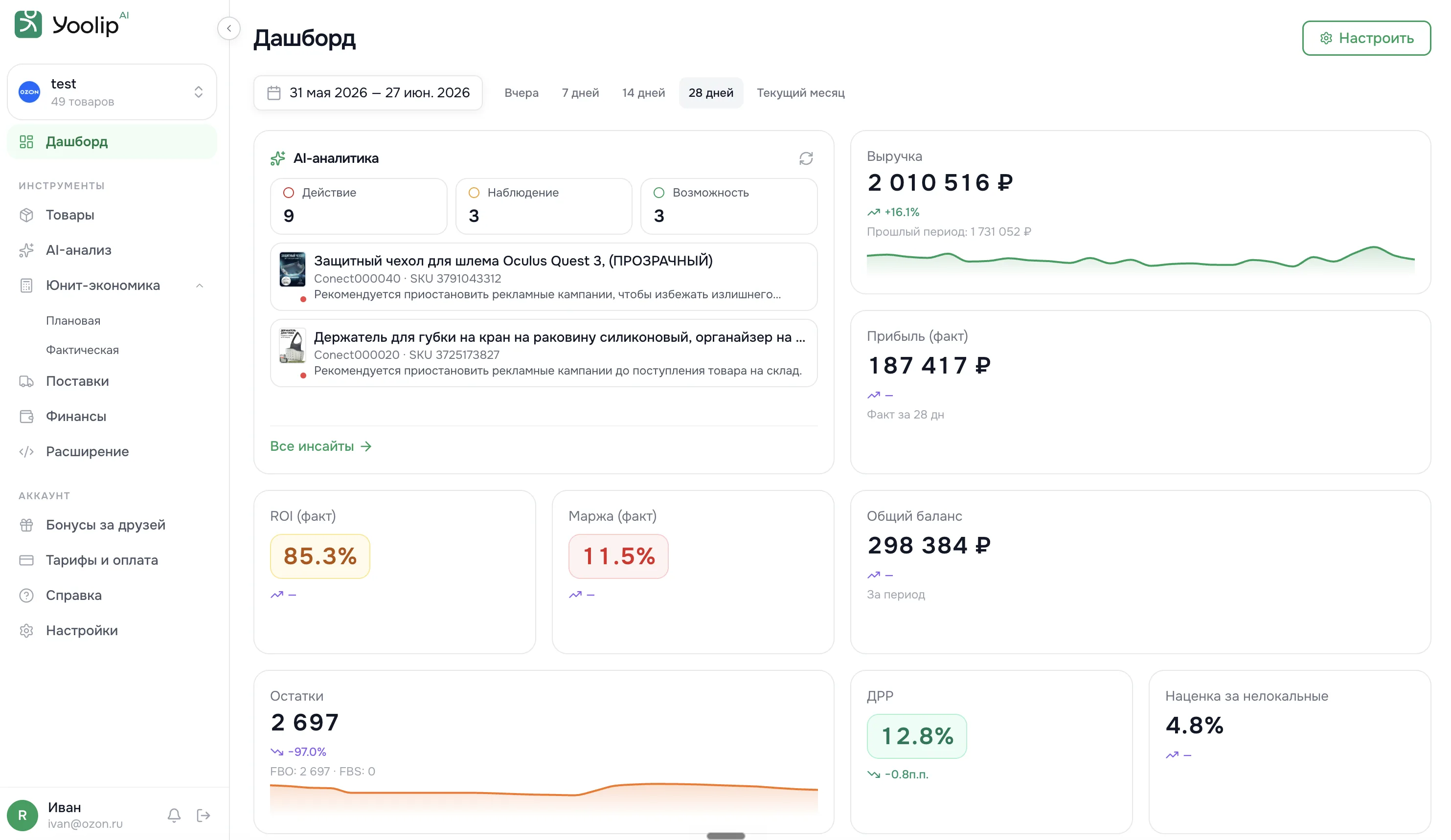Open AI-анализ in the sidebar
Image resolution: width=1451 pixels, height=840 pixels.
(x=112, y=250)
